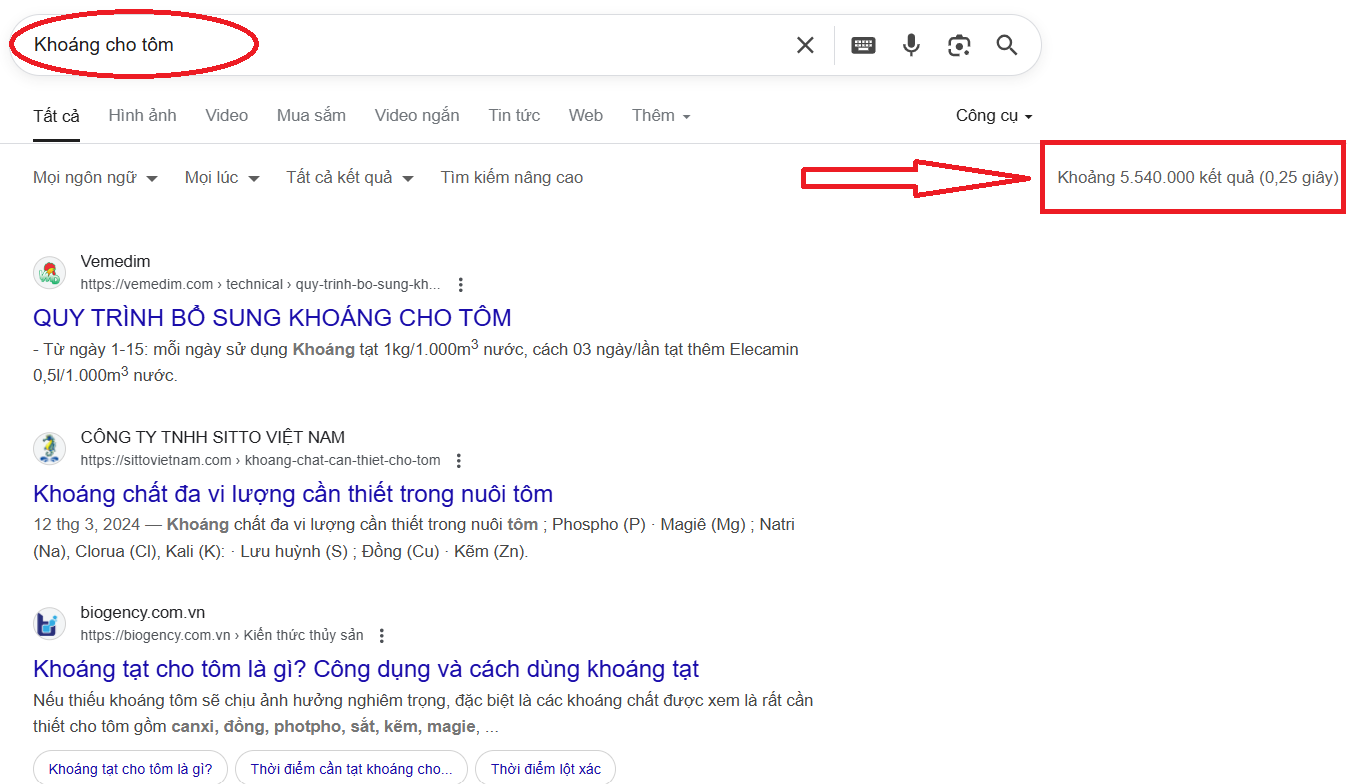
Task: Click the biogency.com.vn site favicon
Action: pos(49,624)
